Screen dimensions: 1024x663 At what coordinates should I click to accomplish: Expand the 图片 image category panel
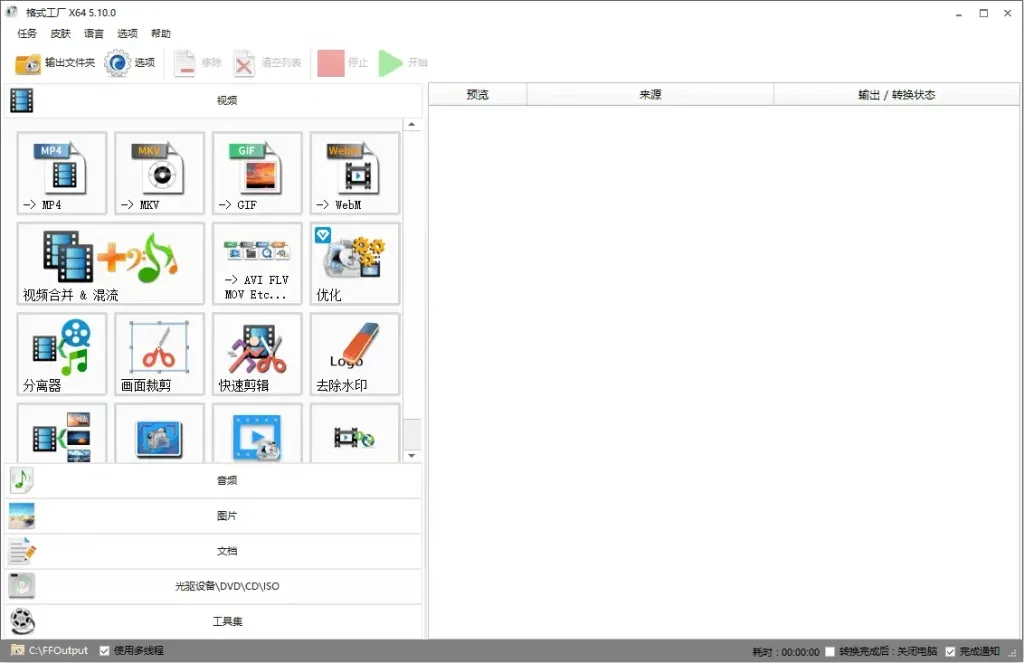coord(225,515)
